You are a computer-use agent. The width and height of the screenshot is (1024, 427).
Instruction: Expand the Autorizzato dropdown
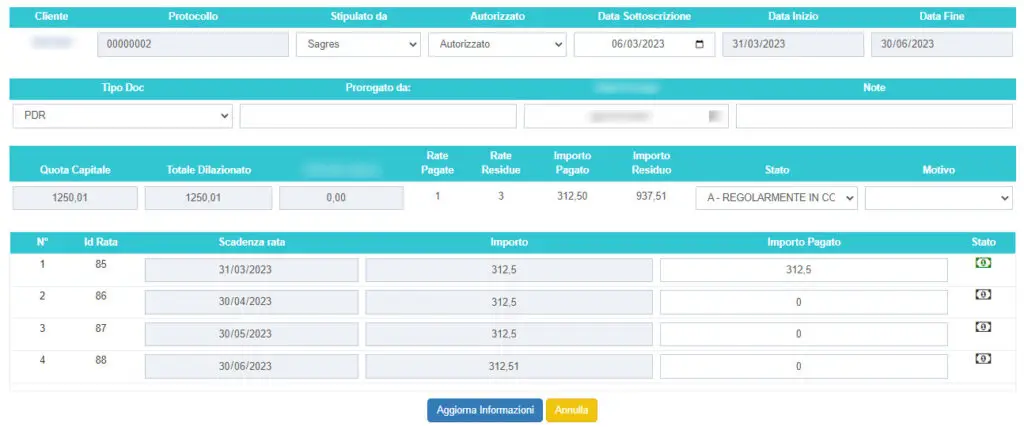(x=497, y=44)
